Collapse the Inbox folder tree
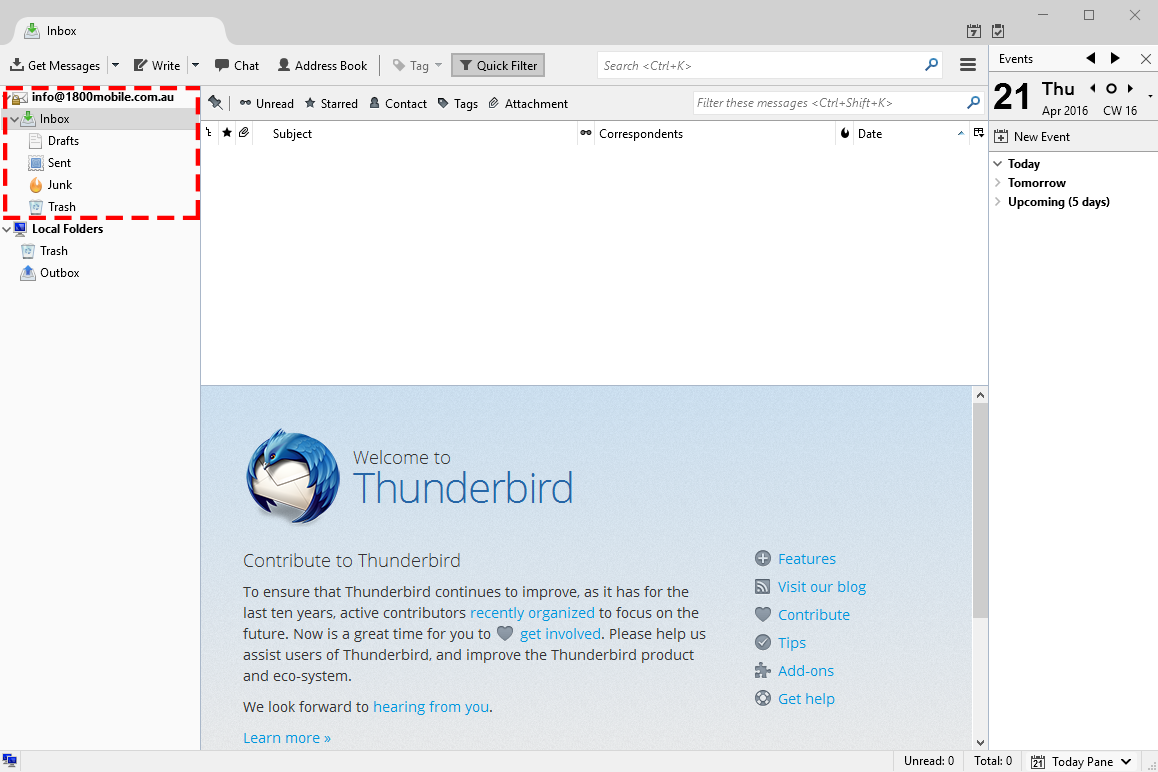 pos(14,119)
